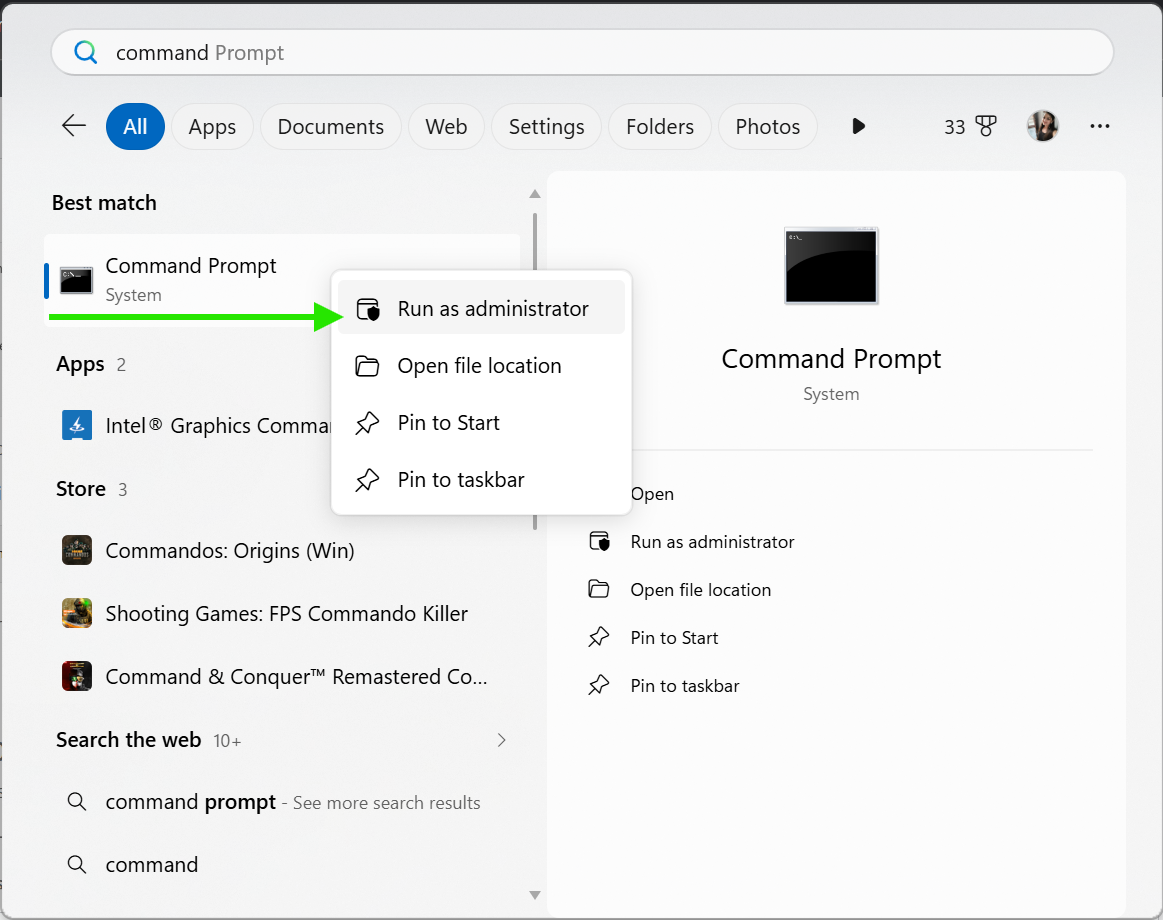Click results list scroll up arrow
Screen dimensions: 1163x920
click(x=535, y=194)
